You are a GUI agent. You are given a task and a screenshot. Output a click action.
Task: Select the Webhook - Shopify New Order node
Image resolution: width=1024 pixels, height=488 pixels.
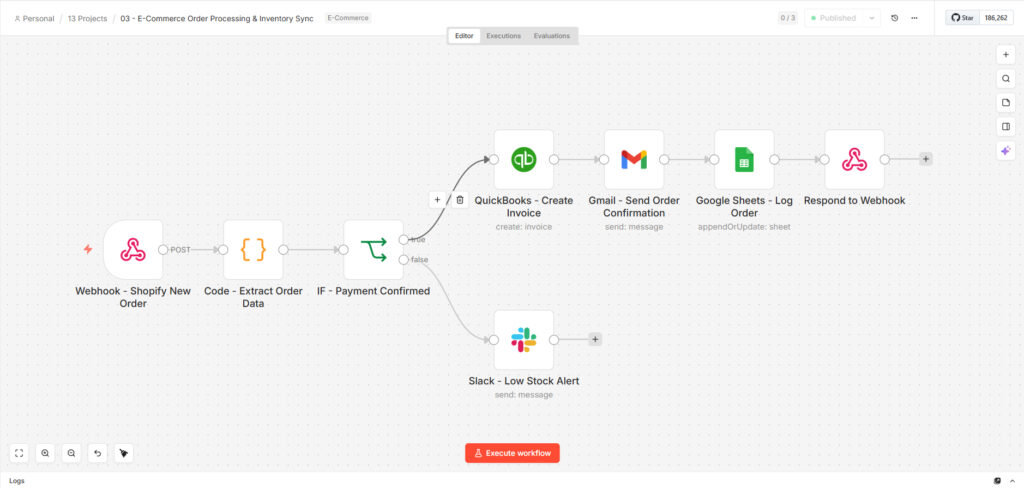tap(133, 250)
